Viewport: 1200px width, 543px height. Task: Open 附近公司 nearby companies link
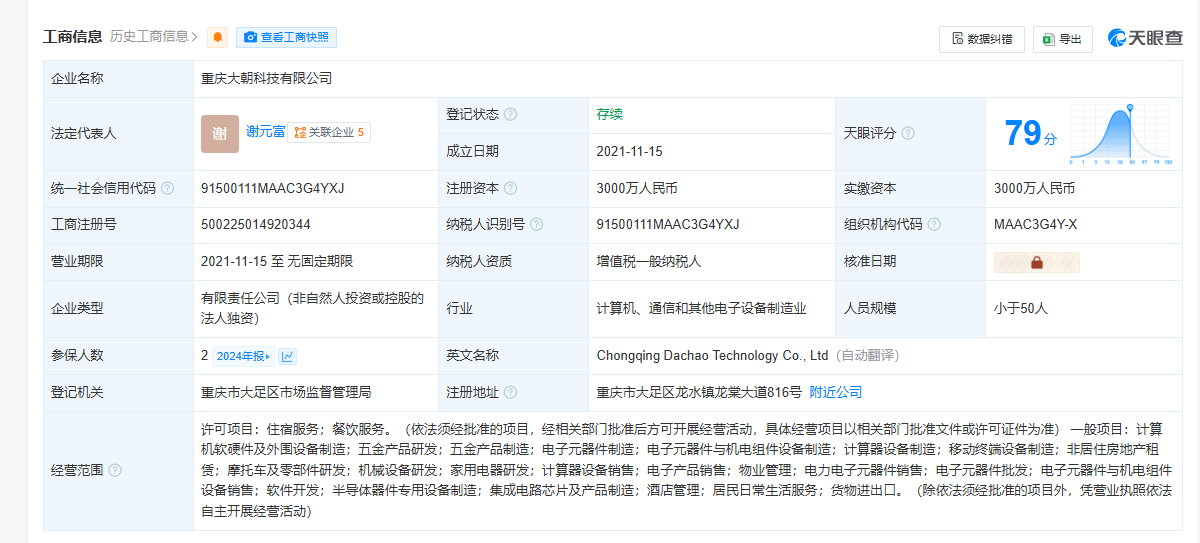836,392
